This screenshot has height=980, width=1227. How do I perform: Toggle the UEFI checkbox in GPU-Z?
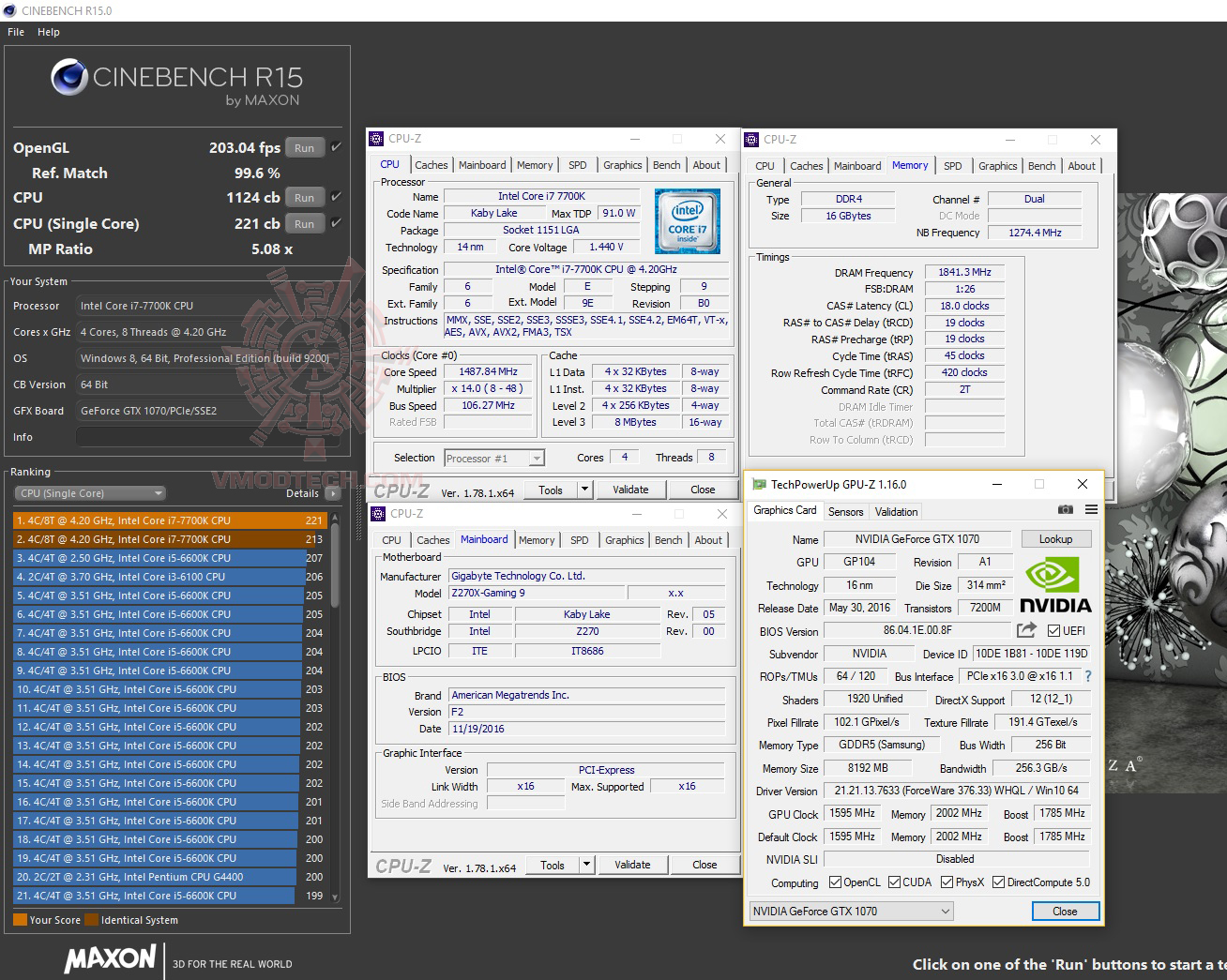(1053, 630)
